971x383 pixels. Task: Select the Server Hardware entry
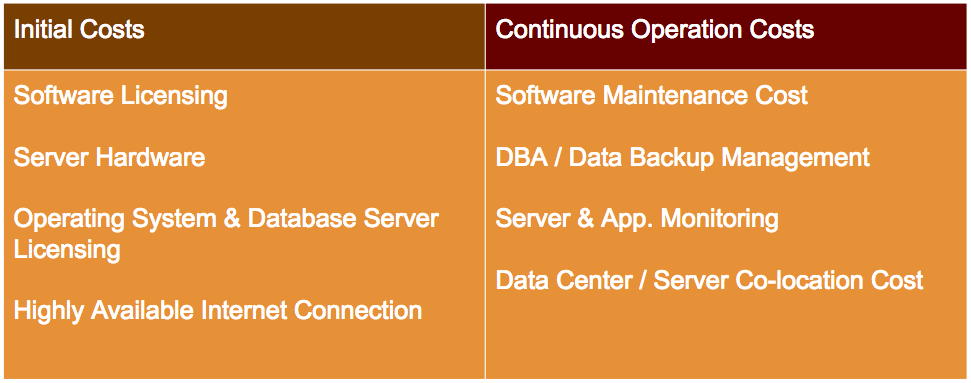point(109,157)
